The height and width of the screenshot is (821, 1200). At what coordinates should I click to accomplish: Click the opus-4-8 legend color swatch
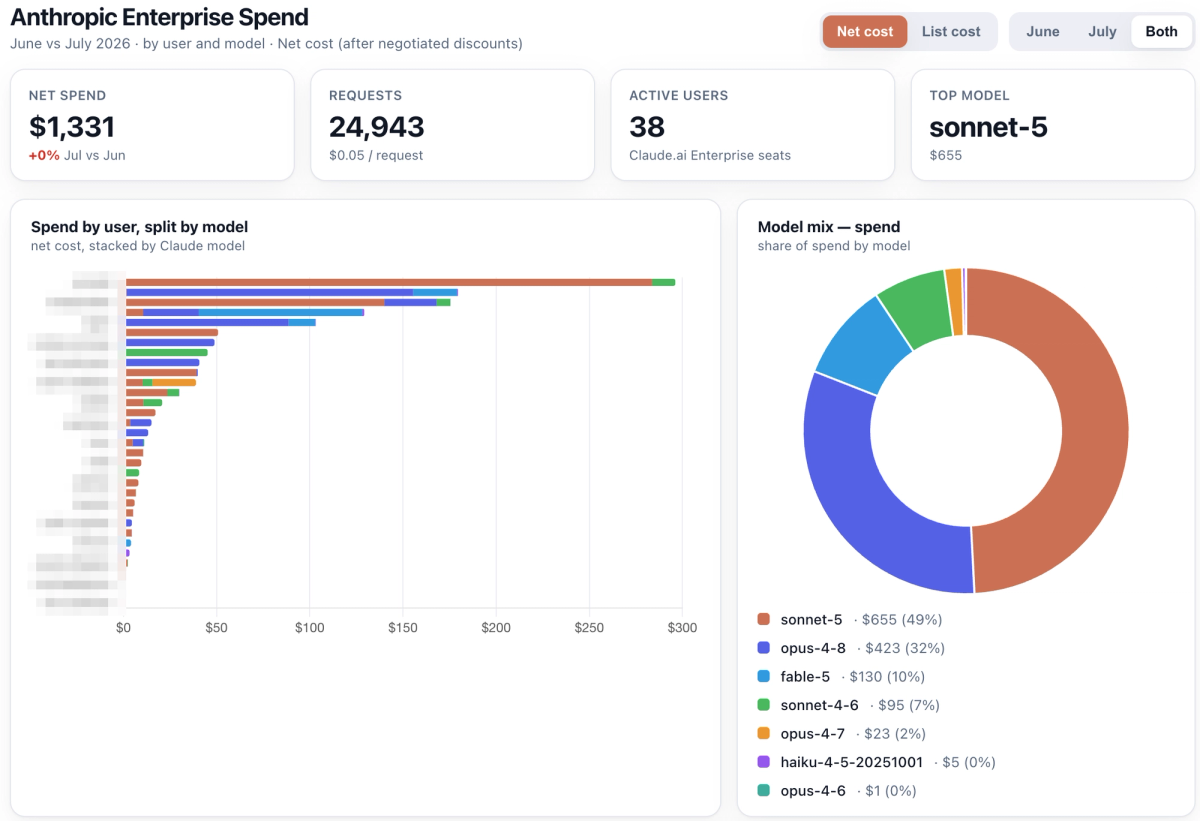(764, 648)
